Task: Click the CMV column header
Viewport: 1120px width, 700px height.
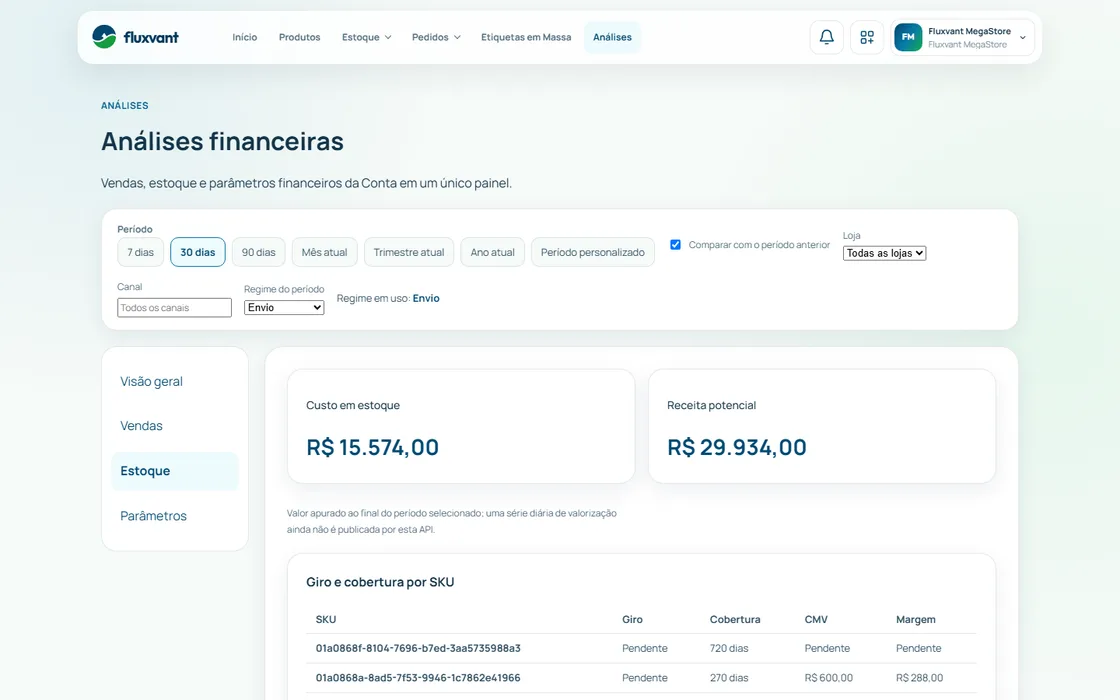Action: pos(816,619)
